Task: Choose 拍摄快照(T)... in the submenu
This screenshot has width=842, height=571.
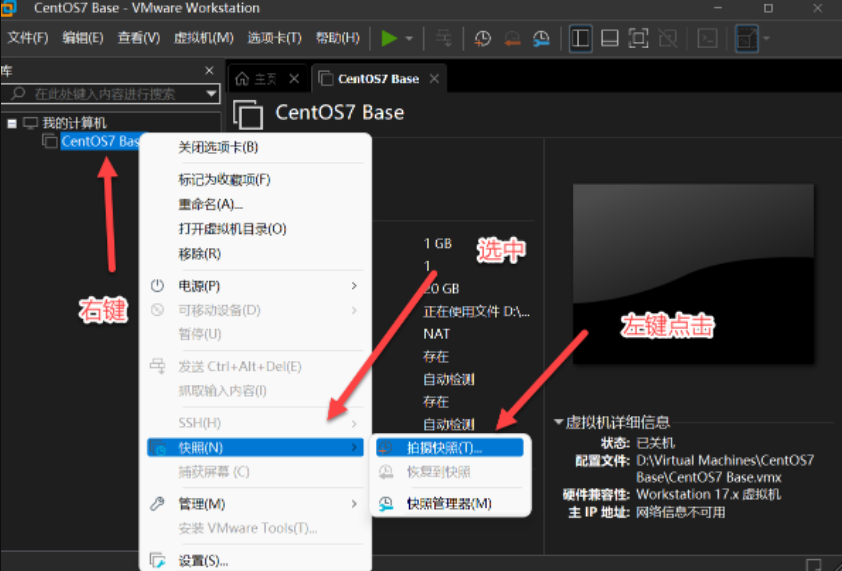Action: pos(449,447)
